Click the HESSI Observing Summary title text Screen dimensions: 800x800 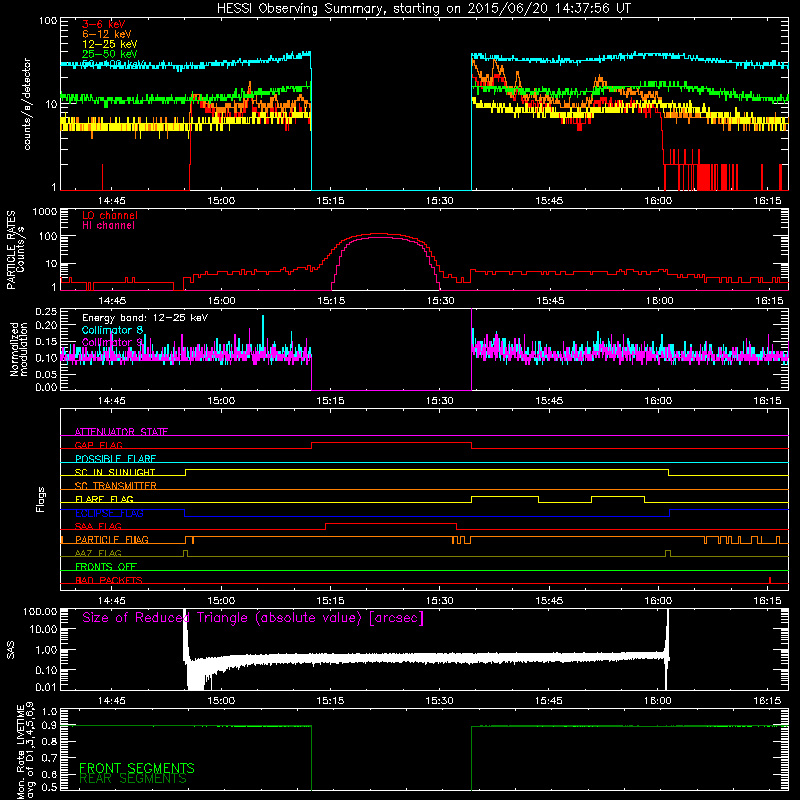pyautogui.click(x=423, y=8)
